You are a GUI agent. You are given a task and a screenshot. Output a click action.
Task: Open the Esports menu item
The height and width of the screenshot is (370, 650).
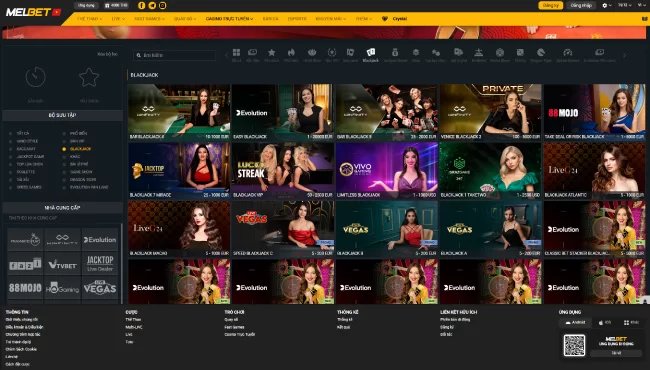(297, 19)
